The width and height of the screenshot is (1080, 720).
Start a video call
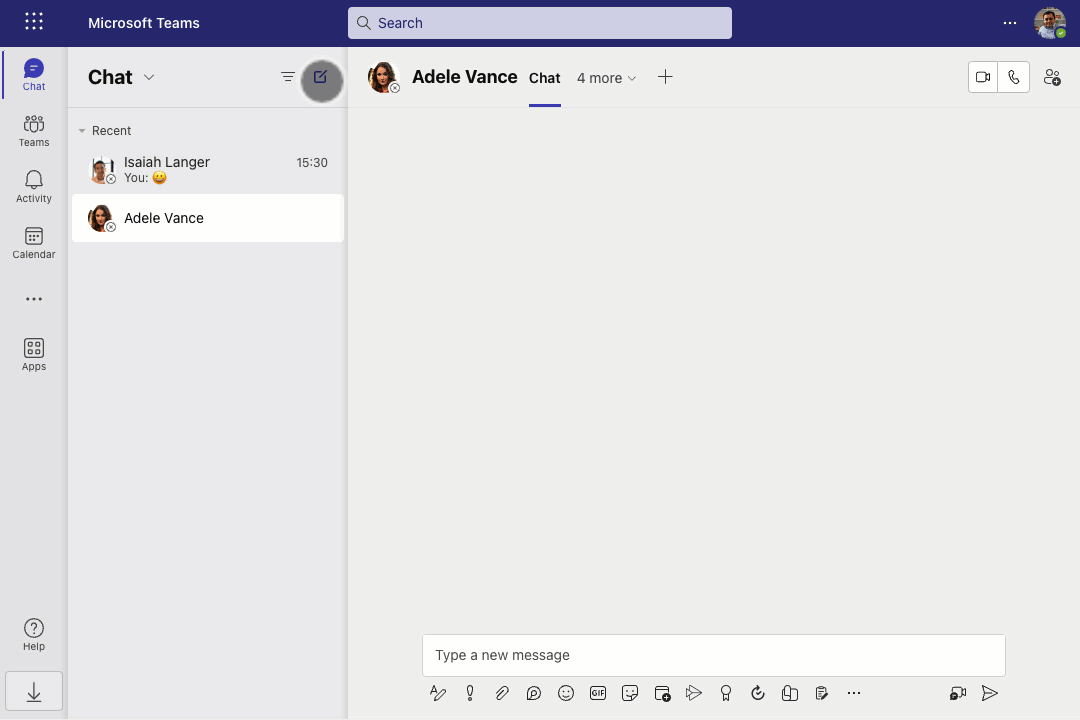(983, 77)
